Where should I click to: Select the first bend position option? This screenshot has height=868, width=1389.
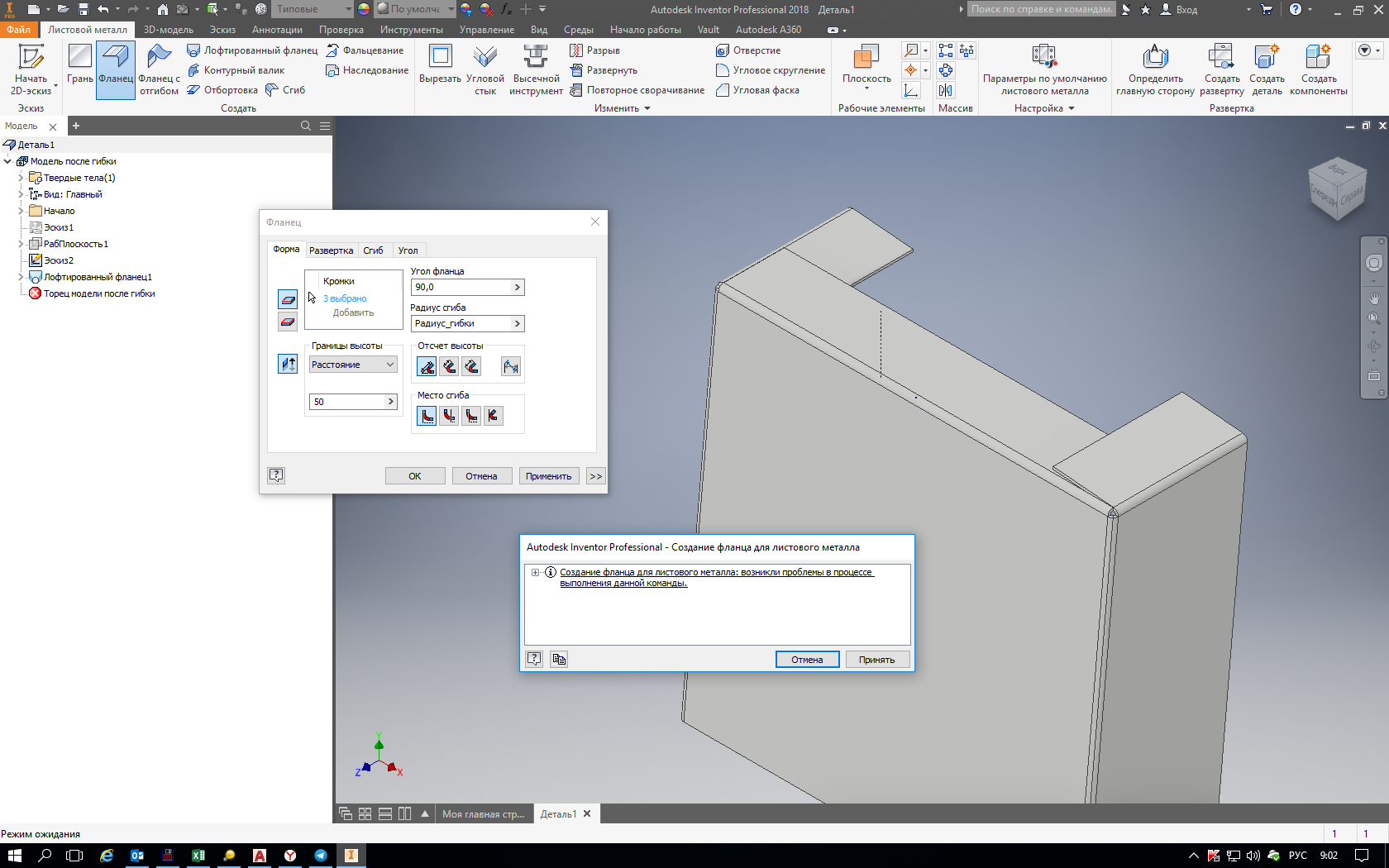tap(427, 416)
